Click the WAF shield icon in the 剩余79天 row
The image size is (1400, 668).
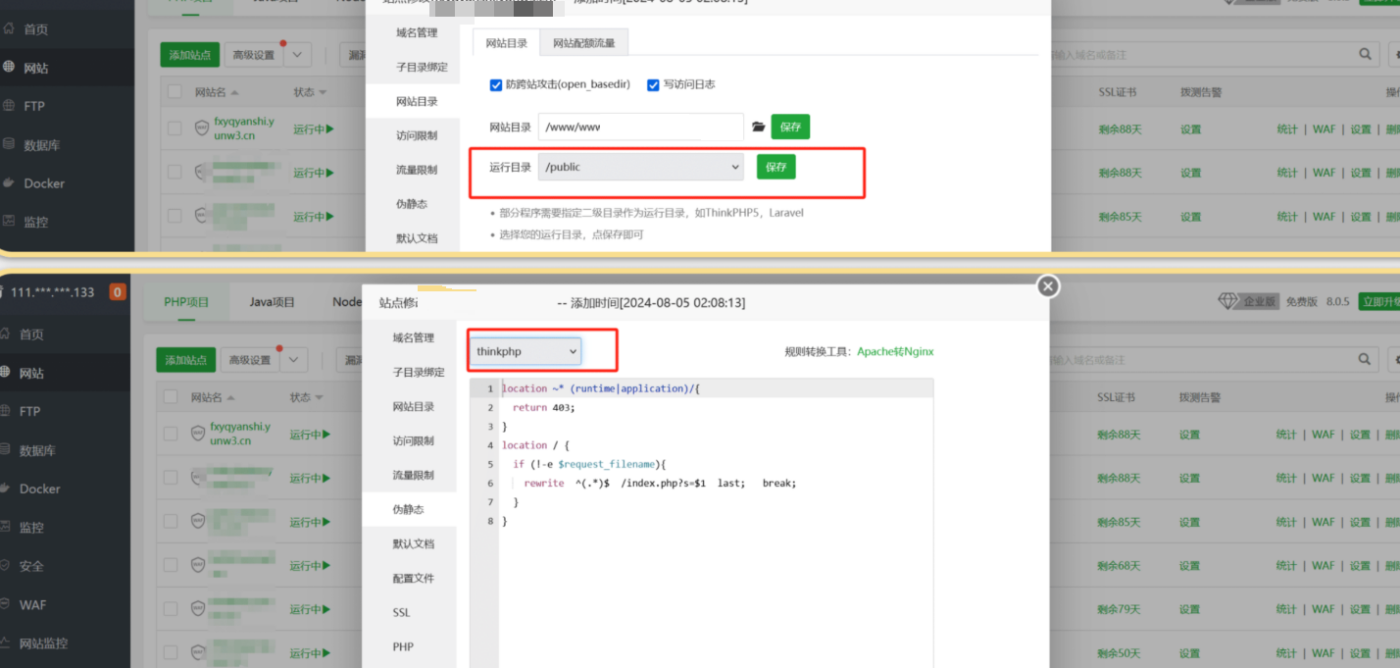199,609
